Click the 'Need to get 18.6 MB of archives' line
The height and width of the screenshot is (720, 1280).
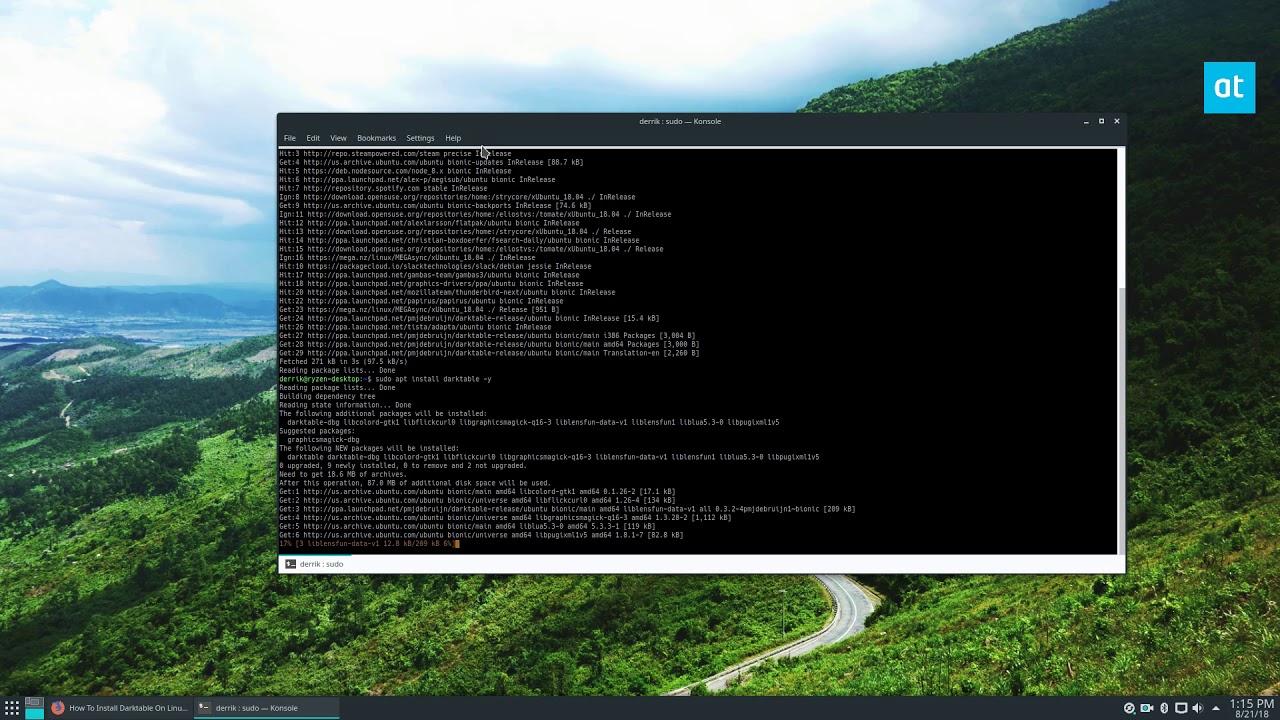tap(343, 474)
